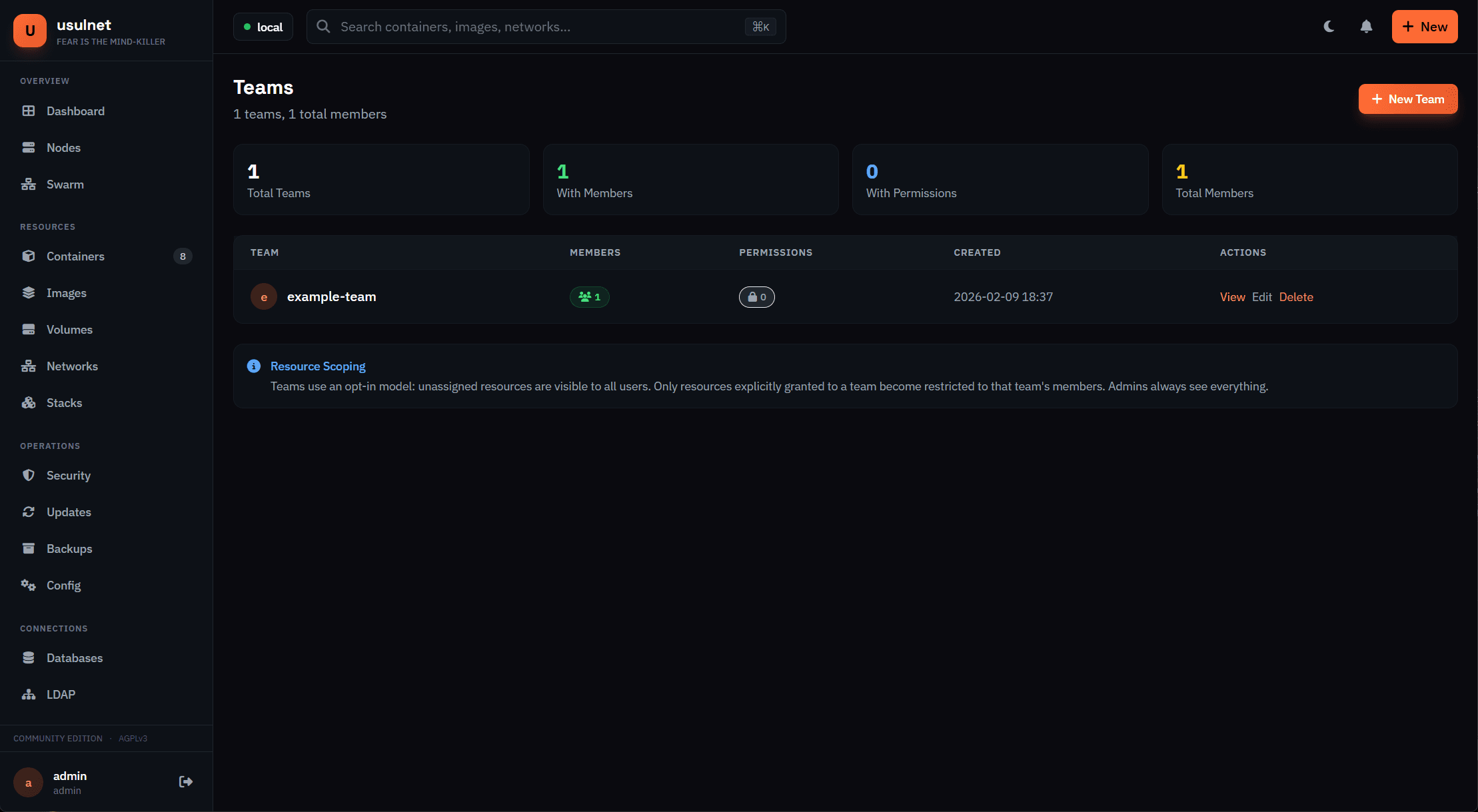The height and width of the screenshot is (812, 1478).
Task: Click the notification bell icon
Action: [x=1366, y=27]
